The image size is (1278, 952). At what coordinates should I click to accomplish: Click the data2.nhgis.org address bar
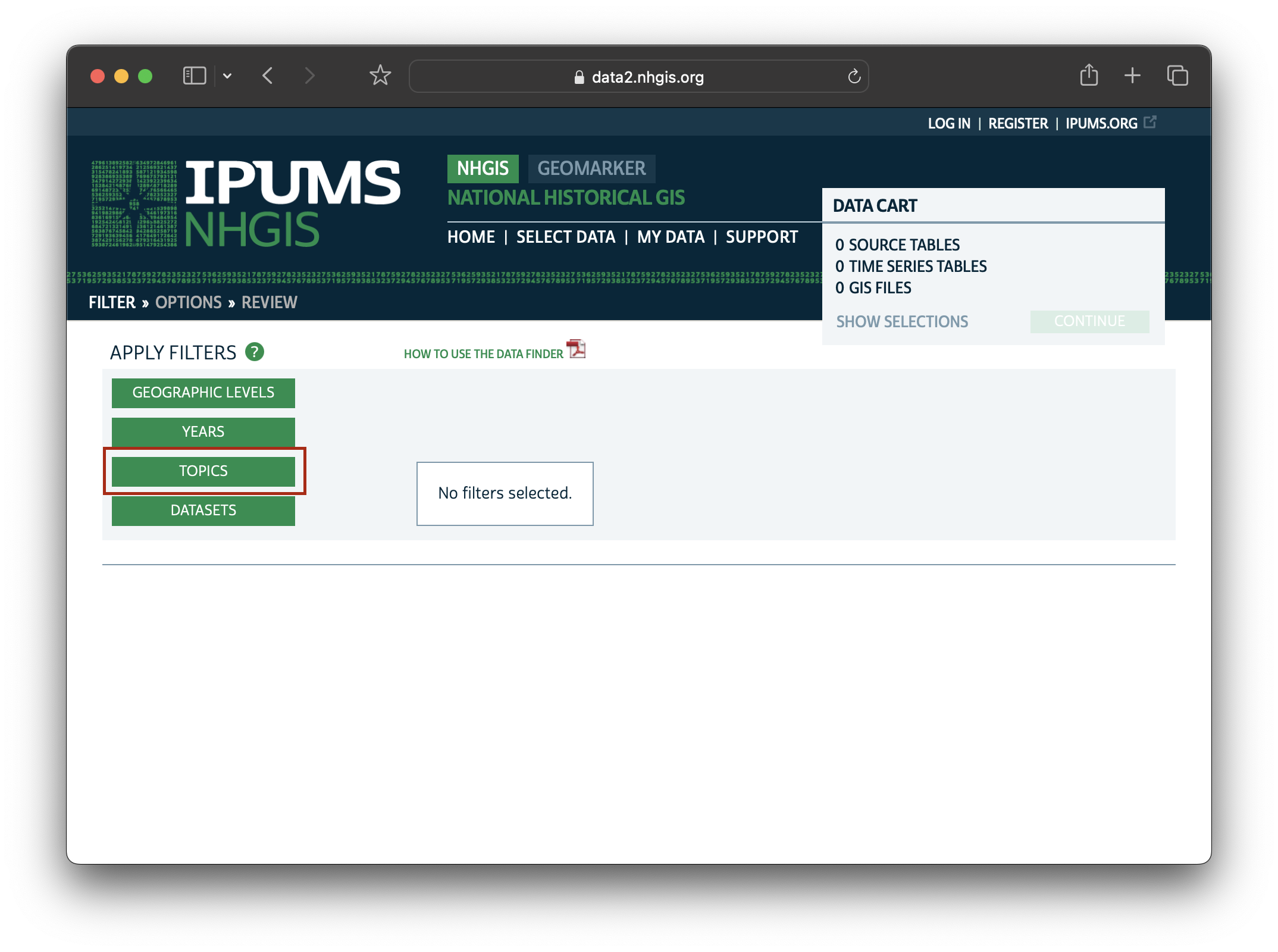[x=638, y=76]
